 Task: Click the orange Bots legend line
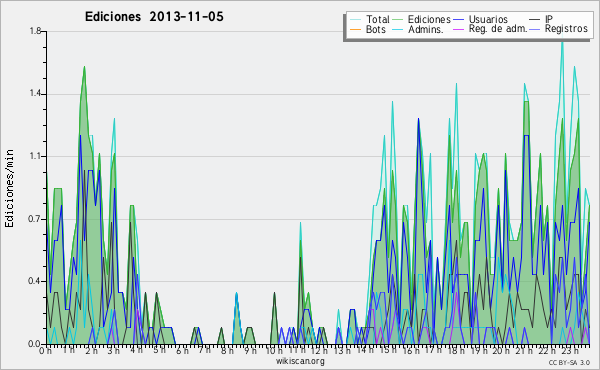pyautogui.click(x=355, y=29)
